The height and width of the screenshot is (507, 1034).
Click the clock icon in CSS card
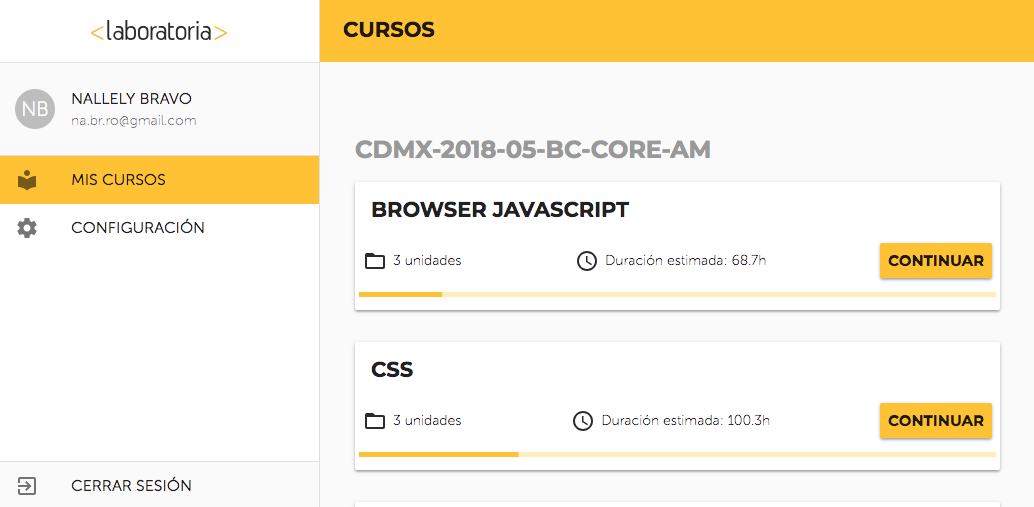point(583,421)
